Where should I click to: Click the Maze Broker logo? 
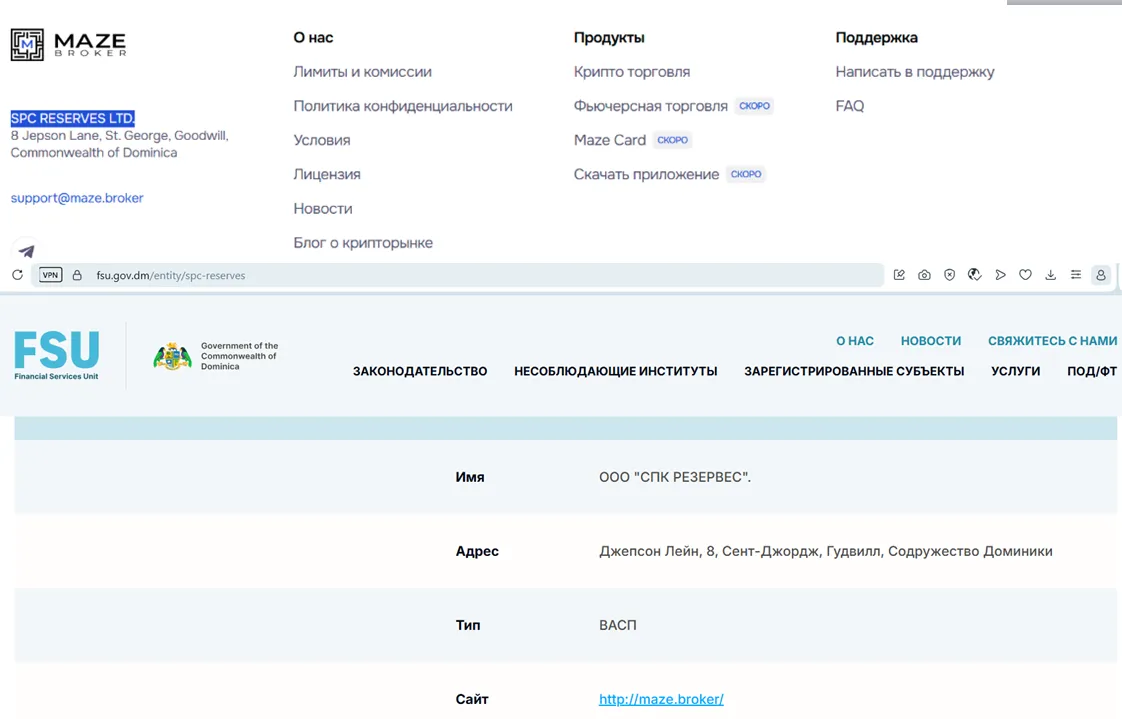[x=69, y=45]
